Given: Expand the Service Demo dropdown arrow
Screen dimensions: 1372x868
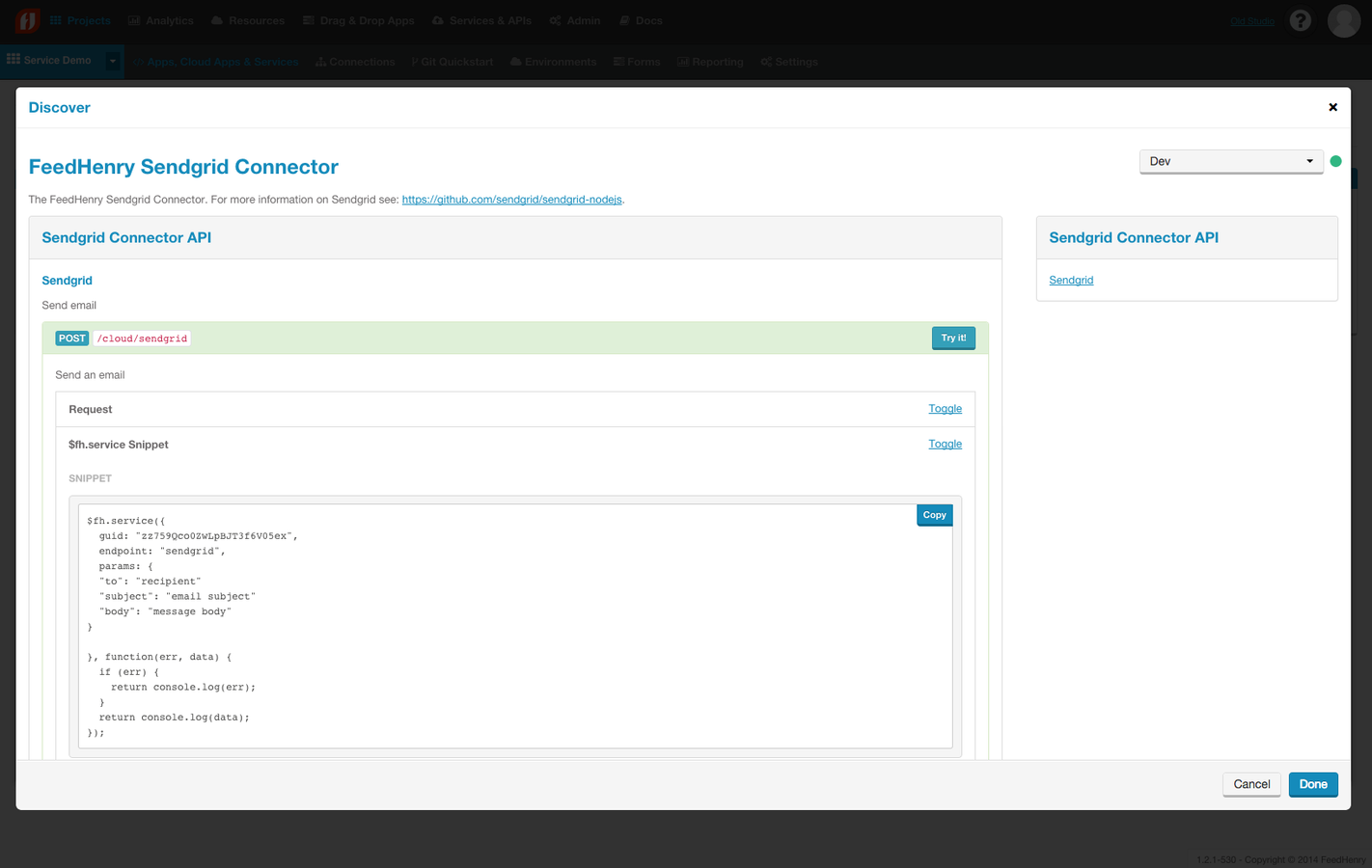Looking at the screenshot, I should tap(113, 61).
